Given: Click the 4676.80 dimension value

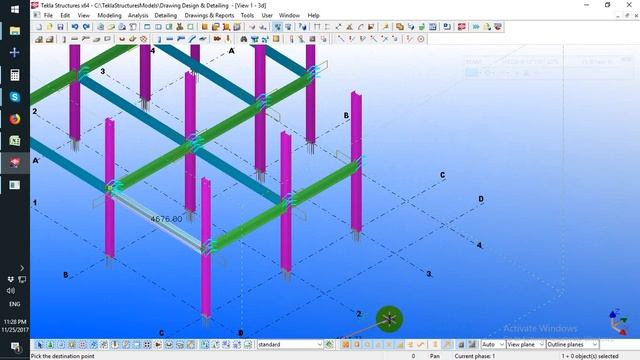Looking at the screenshot, I should 166,219.
